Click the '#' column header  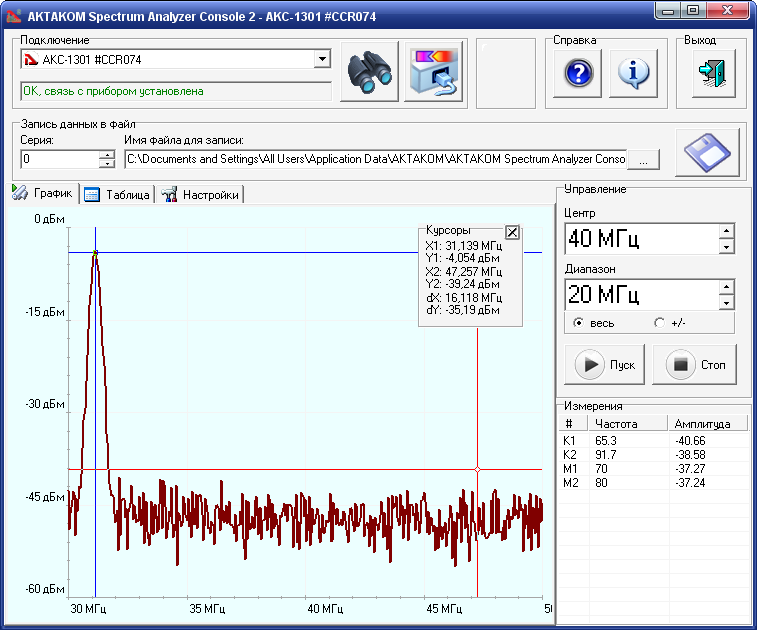pos(574,423)
